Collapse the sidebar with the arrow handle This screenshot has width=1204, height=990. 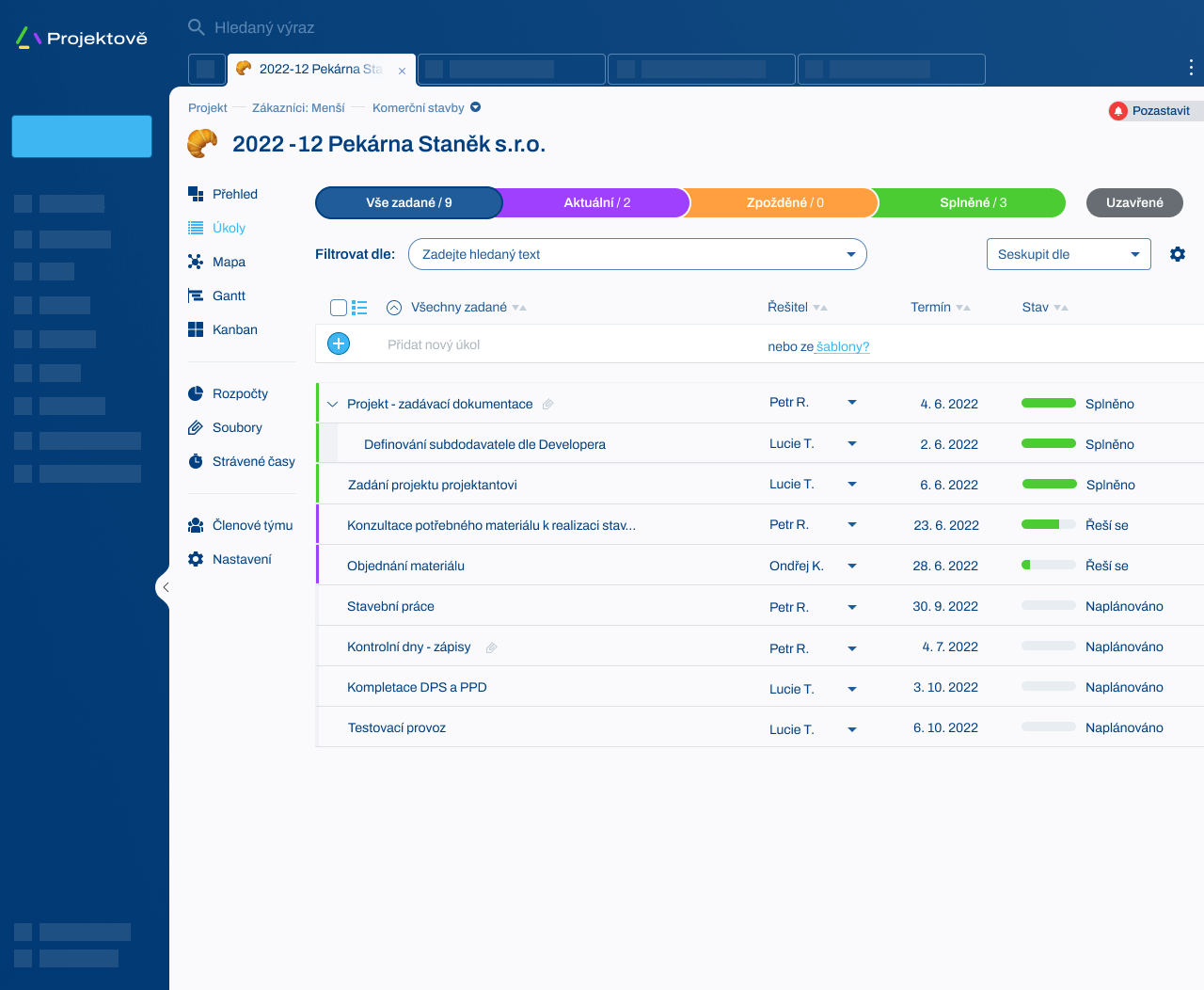164,587
